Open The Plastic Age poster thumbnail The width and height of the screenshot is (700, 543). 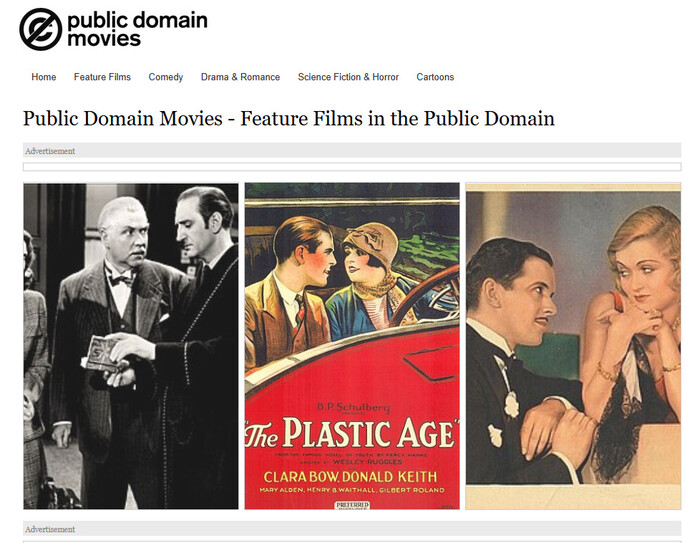(352, 346)
